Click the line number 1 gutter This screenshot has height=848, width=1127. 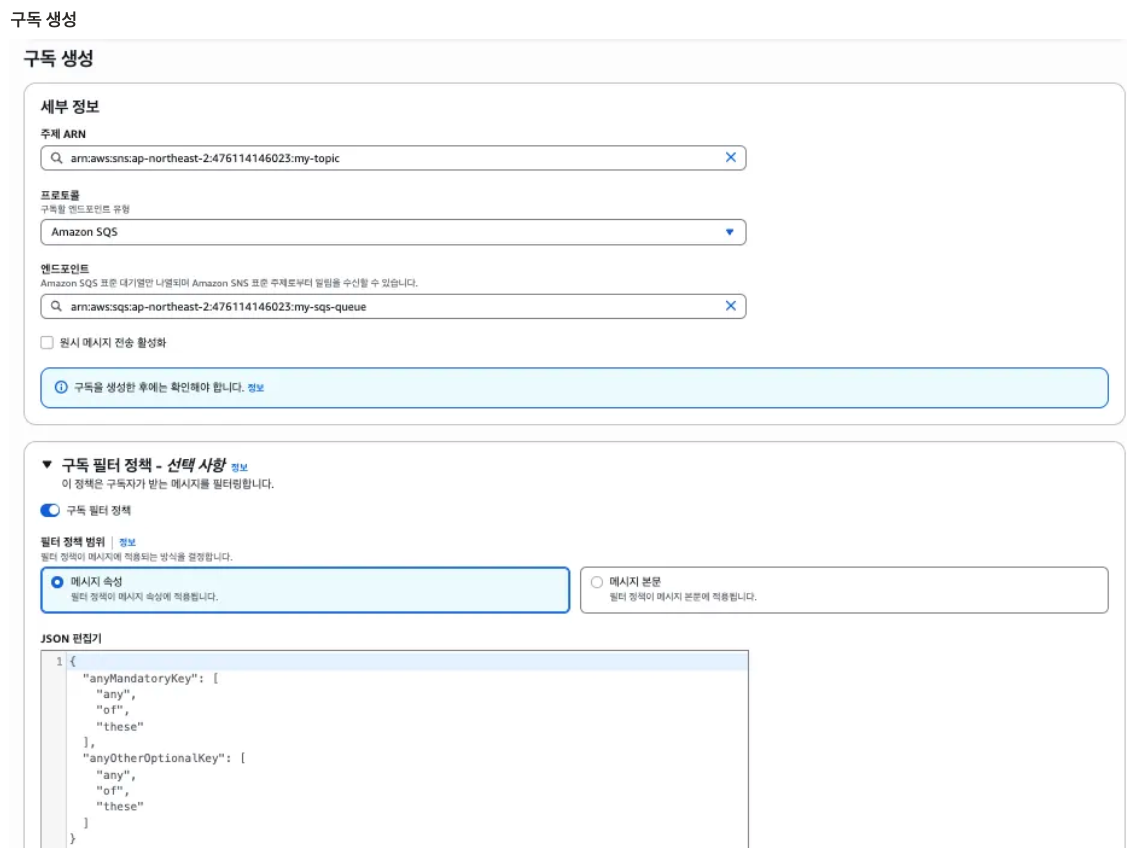(59, 661)
